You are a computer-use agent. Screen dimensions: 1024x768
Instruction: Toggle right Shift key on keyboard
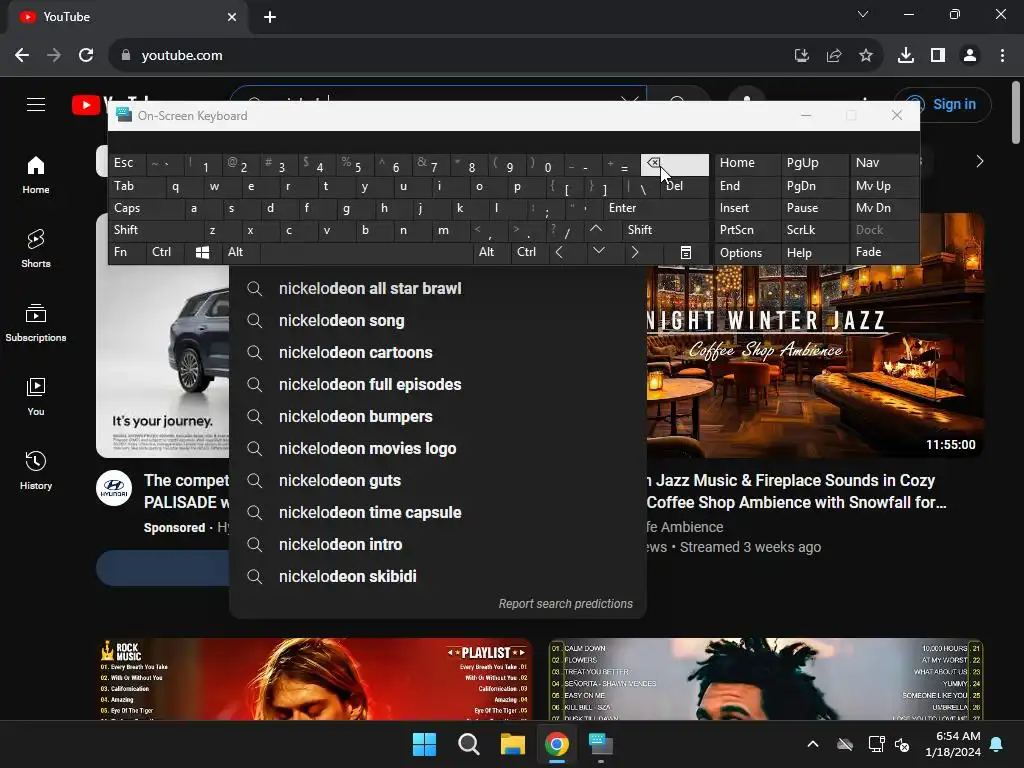[665, 230]
